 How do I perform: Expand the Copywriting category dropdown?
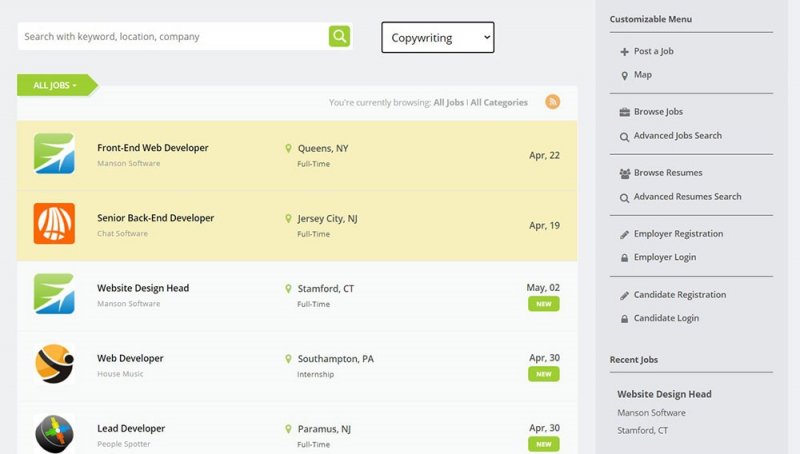coord(438,37)
